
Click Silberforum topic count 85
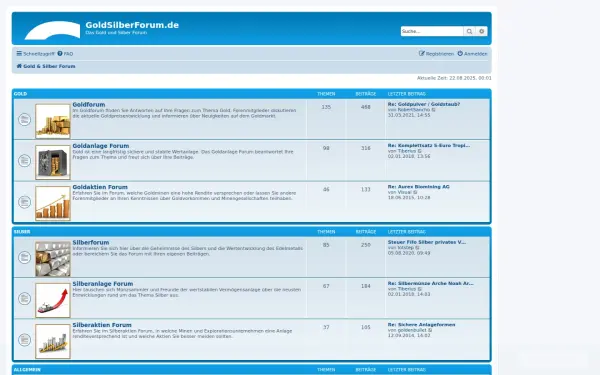tap(326, 245)
